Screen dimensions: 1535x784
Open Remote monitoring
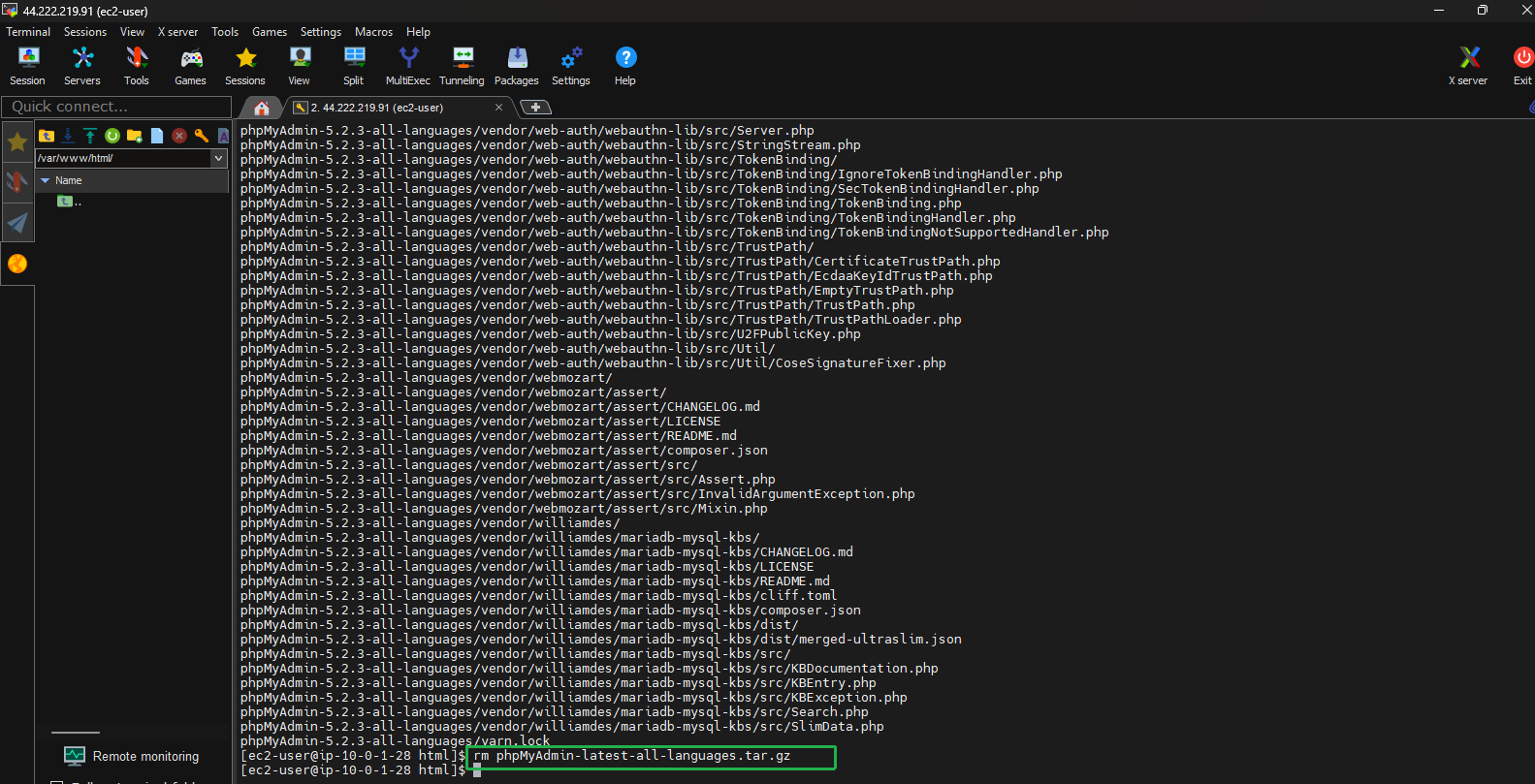tap(132, 756)
